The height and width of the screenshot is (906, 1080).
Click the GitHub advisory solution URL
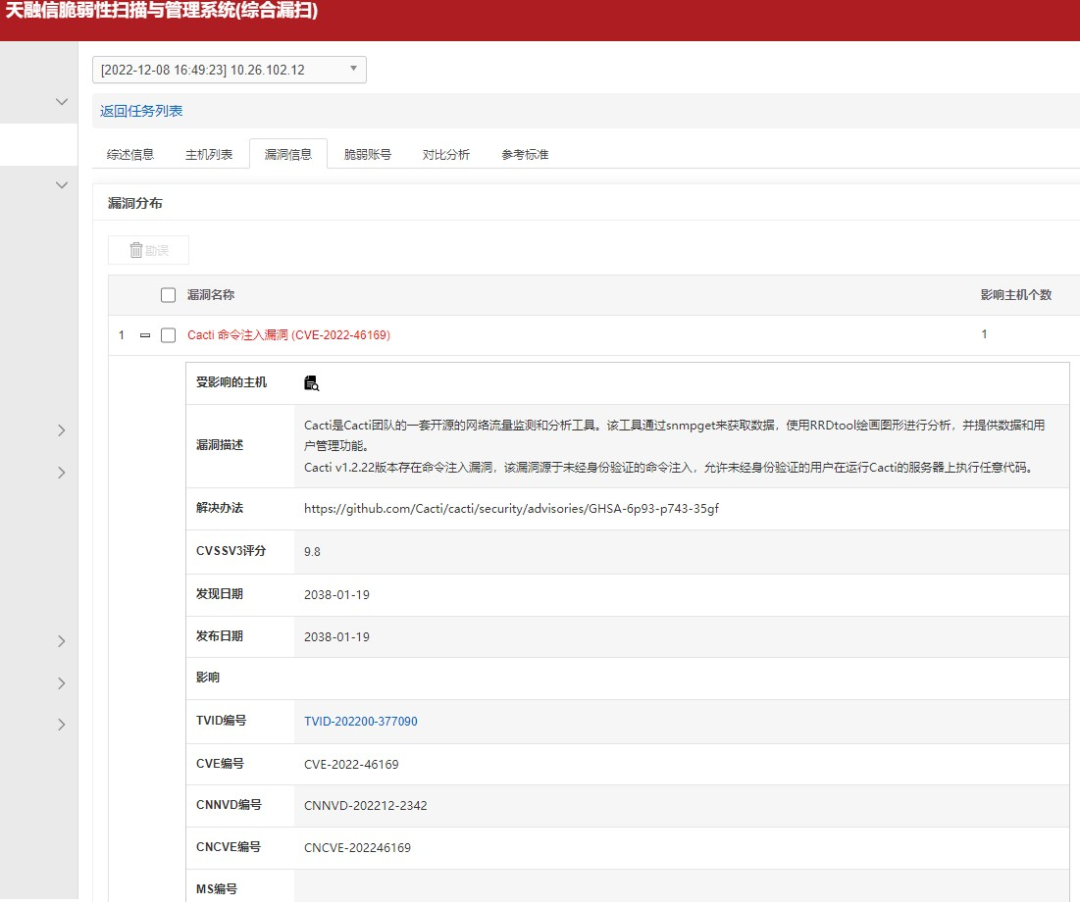[x=511, y=509]
